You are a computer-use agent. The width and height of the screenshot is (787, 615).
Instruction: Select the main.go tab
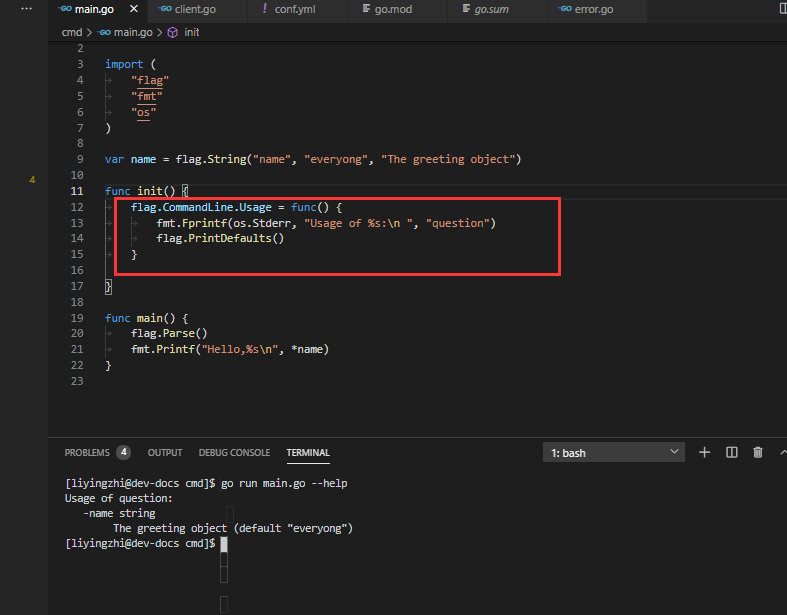(x=94, y=9)
